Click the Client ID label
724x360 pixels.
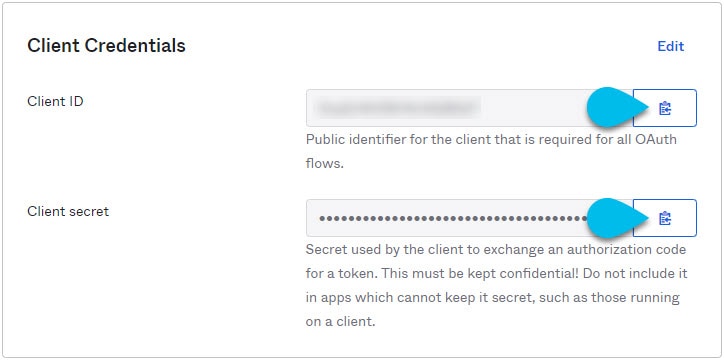point(55,101)
